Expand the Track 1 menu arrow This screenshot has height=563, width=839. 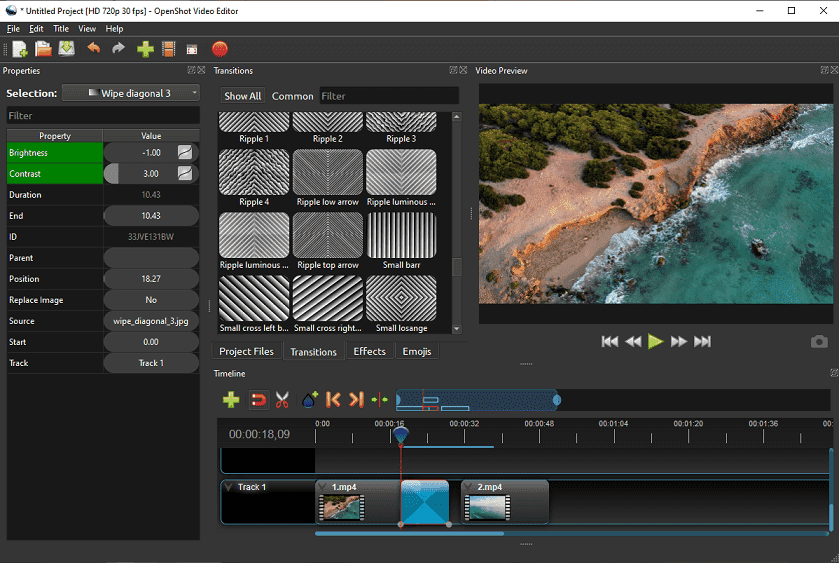pos(228,487)
